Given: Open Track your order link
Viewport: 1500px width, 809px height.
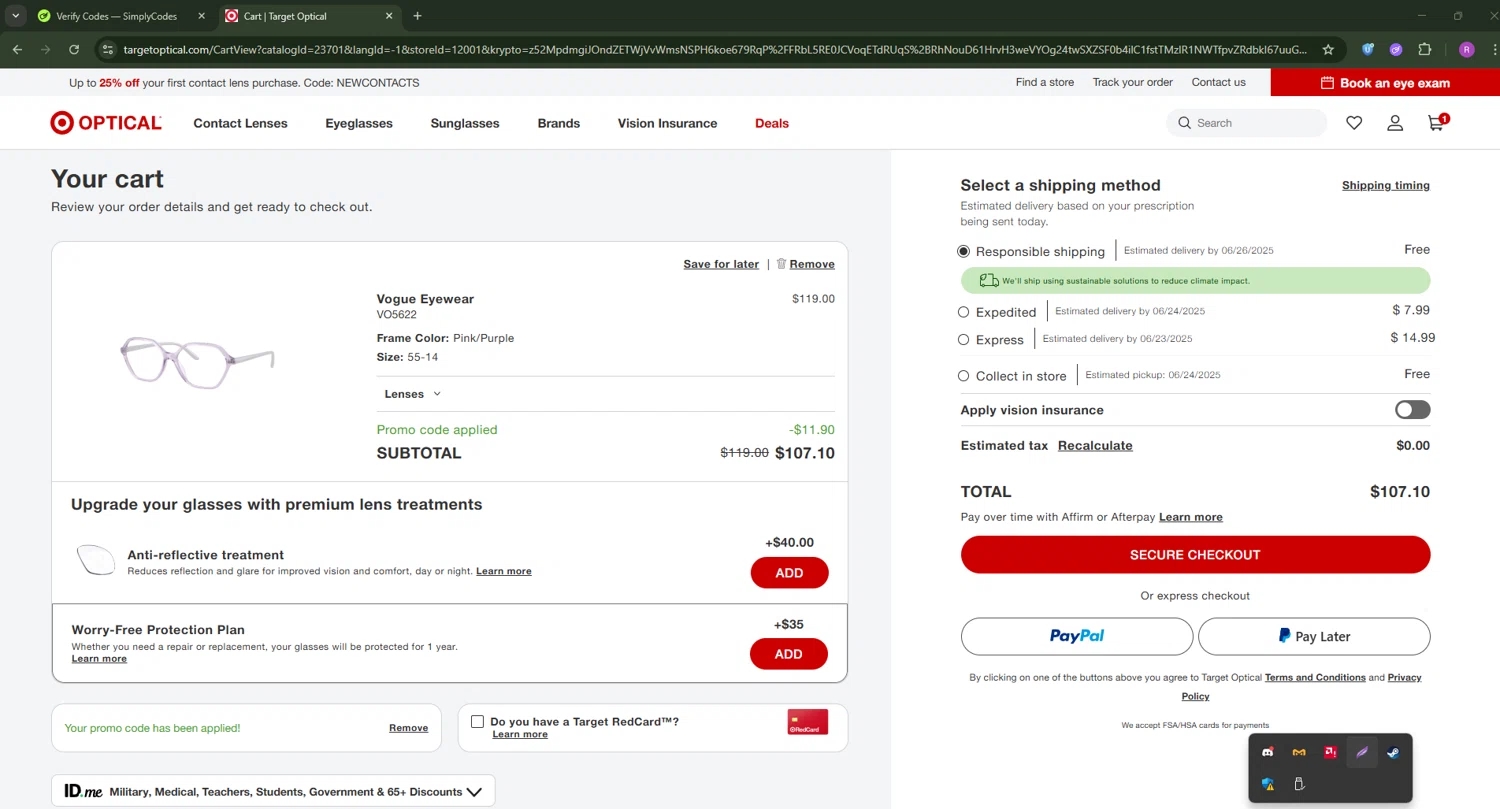Looking at the screenshot, I should click(x=1133, y=82).
